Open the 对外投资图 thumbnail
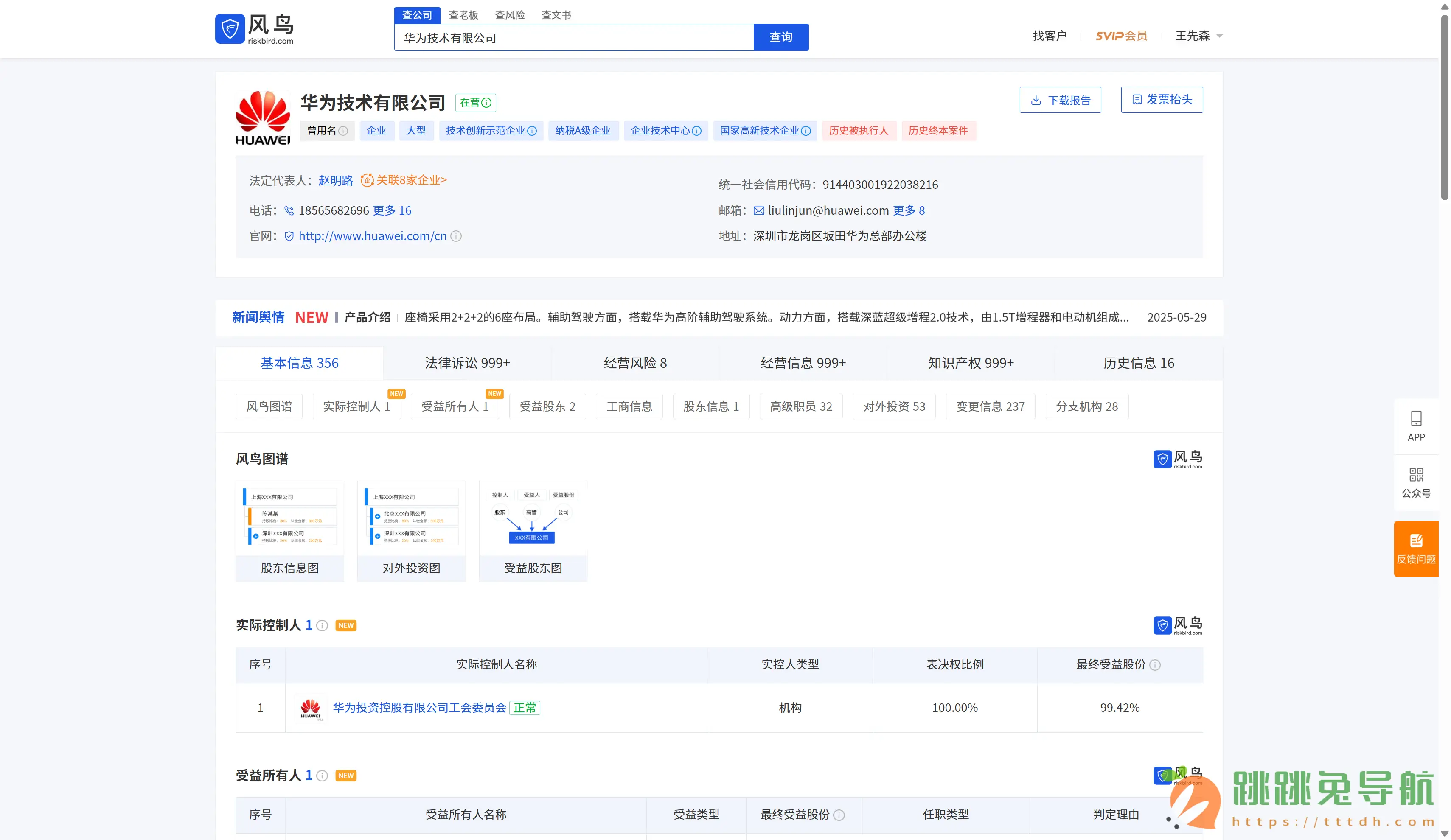Image resolution: width=1451 pixels, height=840 pixels. pos(411,532)
